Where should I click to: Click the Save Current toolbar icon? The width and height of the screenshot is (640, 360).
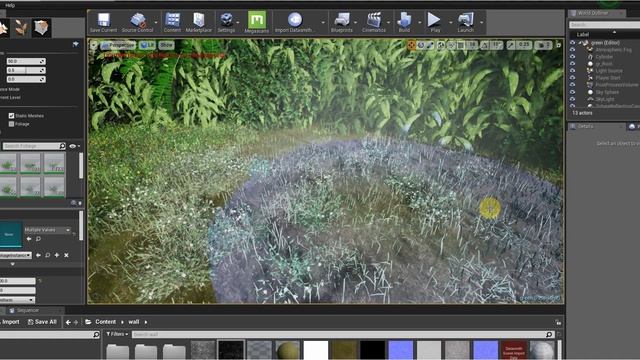coord(103,22)
